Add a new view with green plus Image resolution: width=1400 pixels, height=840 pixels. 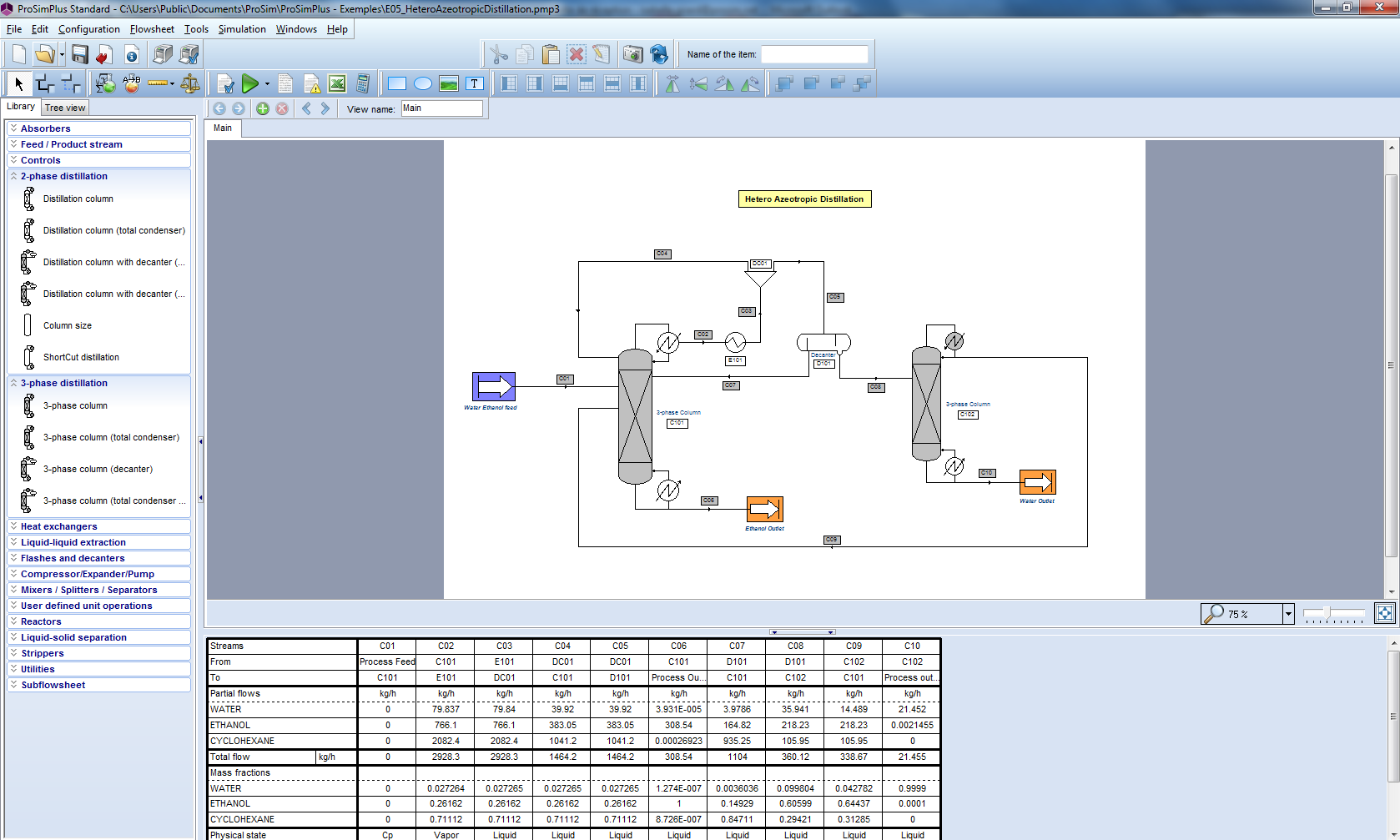pos(263,108)
